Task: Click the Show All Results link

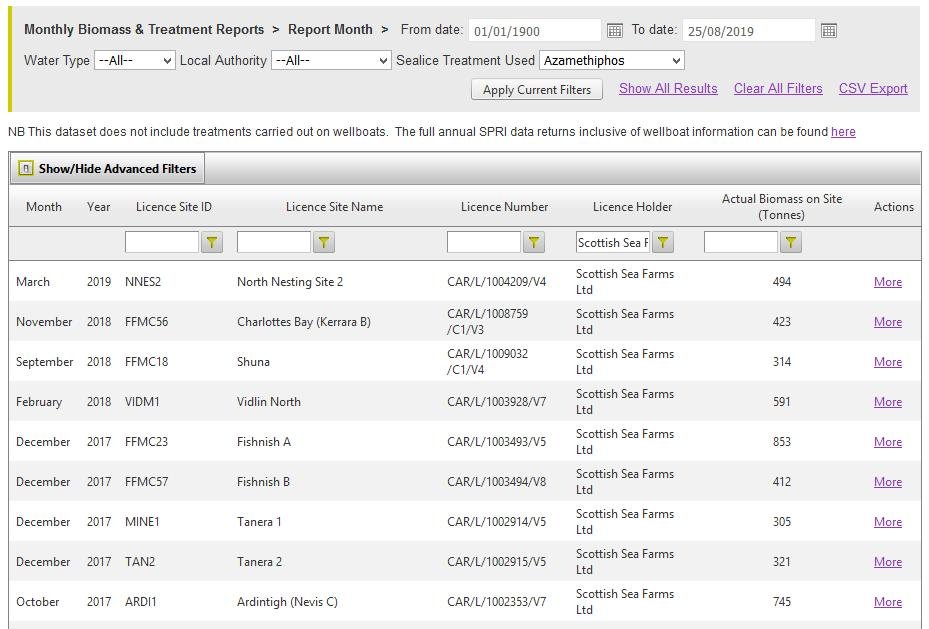Action: [668, 89]
